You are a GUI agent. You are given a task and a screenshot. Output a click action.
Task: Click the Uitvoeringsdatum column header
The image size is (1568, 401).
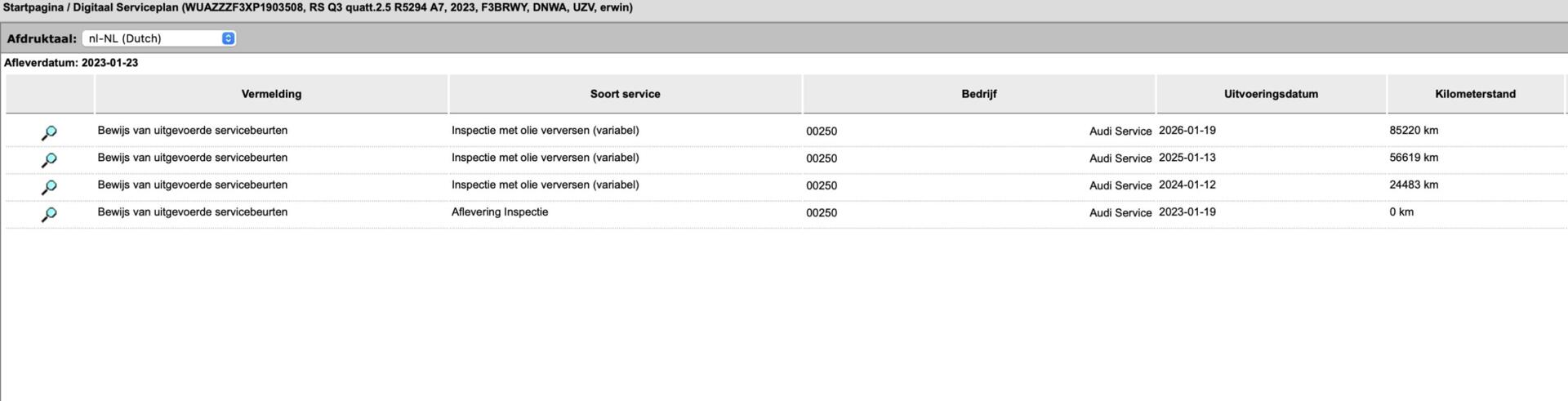(x=1271, y=94)
